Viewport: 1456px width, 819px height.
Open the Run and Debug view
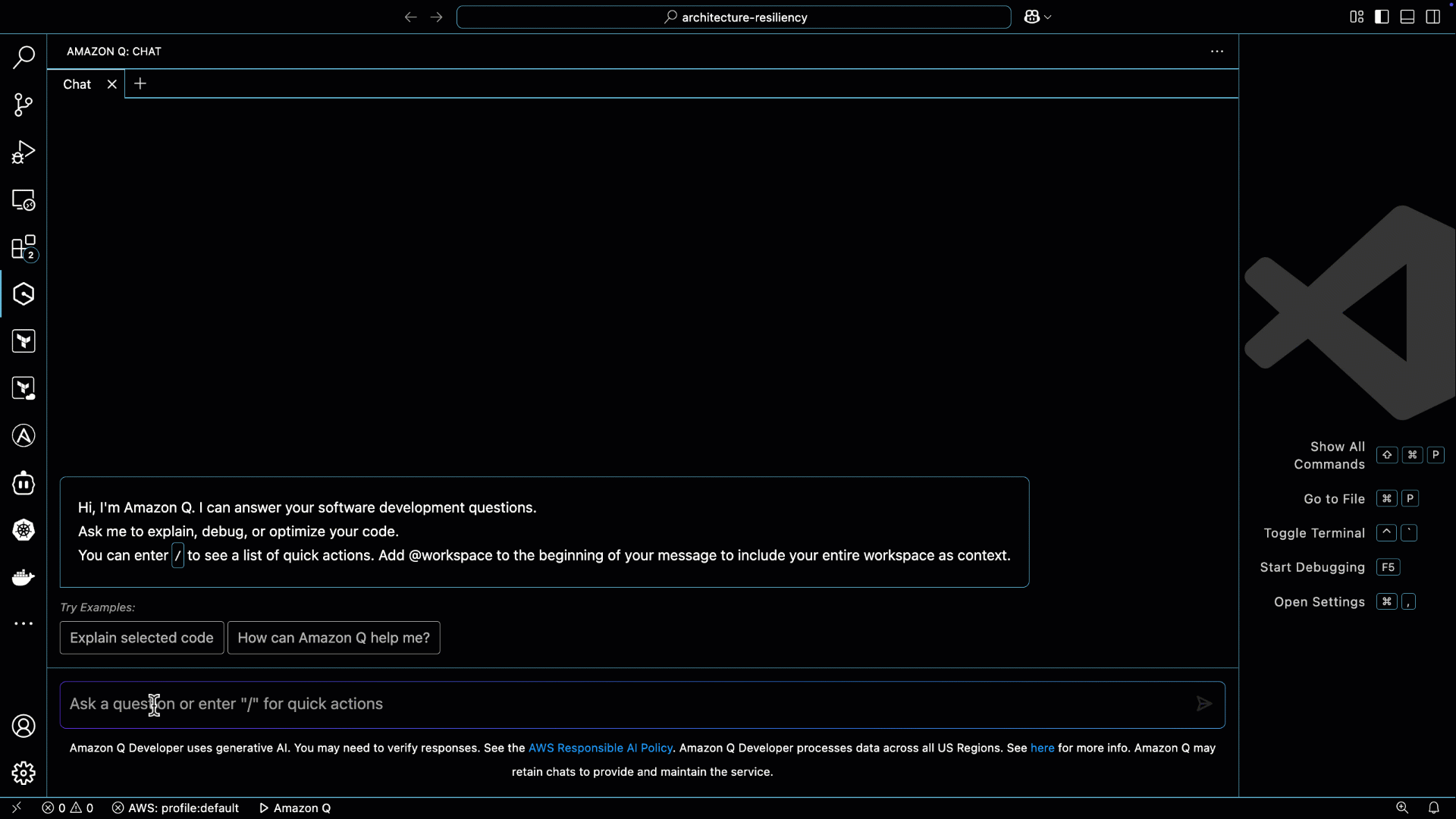click(24, 152)
